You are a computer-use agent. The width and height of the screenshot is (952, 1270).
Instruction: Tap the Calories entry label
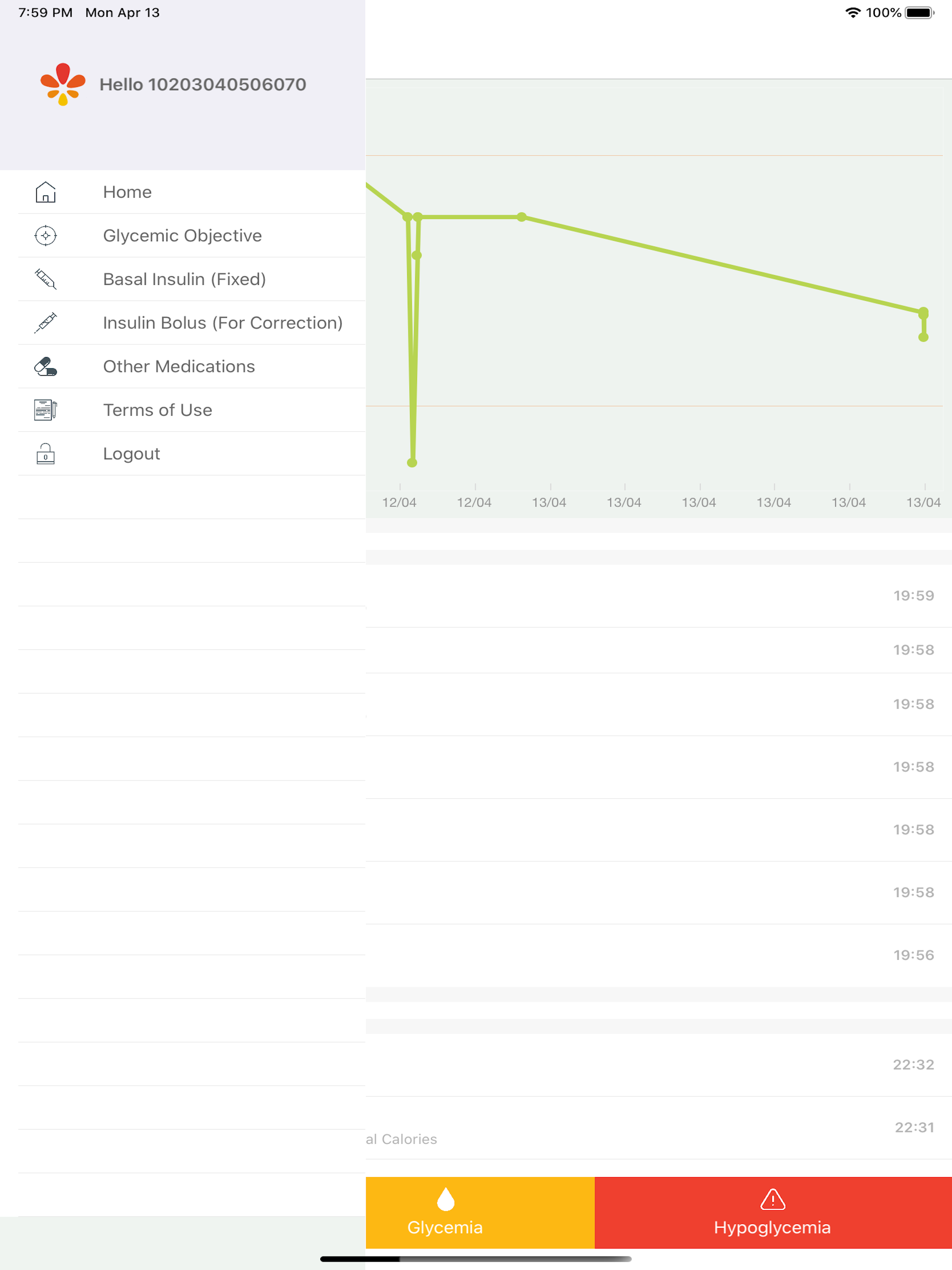tap(401, 1139)
